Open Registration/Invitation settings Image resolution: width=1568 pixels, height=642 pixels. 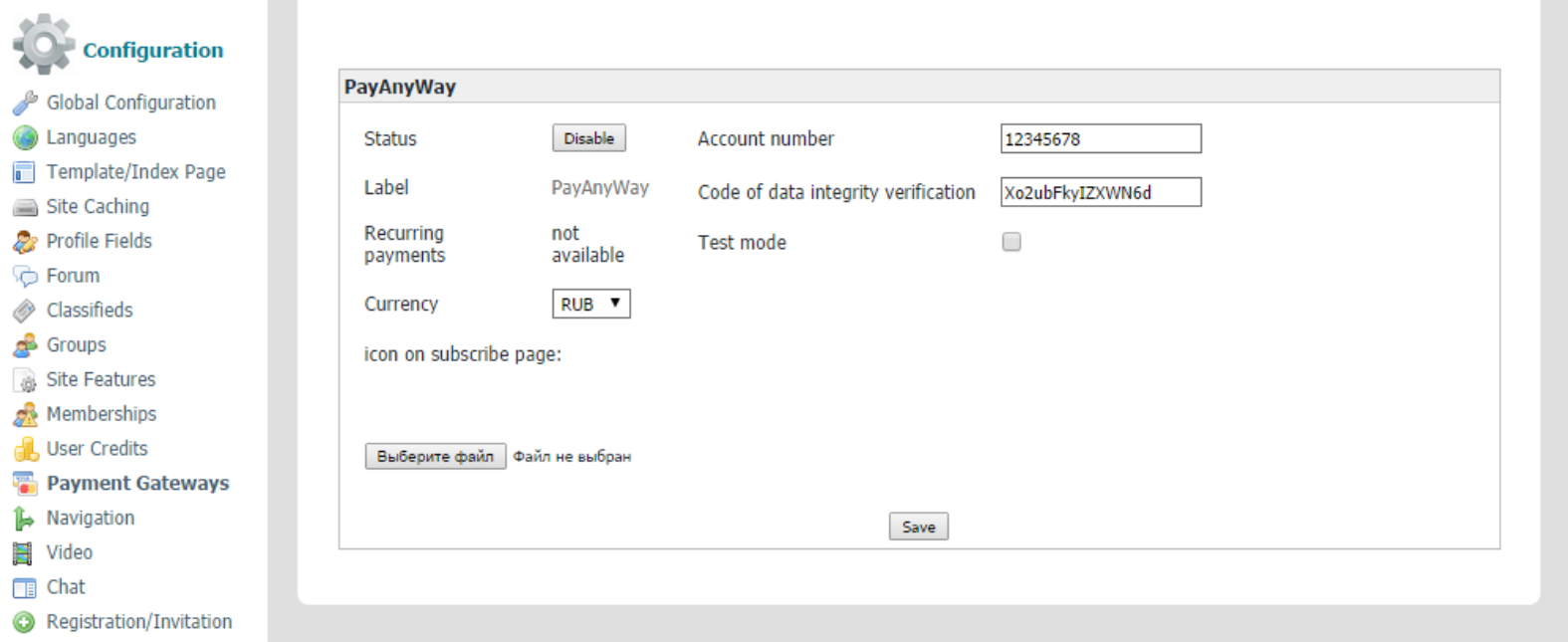click(139, 622)
